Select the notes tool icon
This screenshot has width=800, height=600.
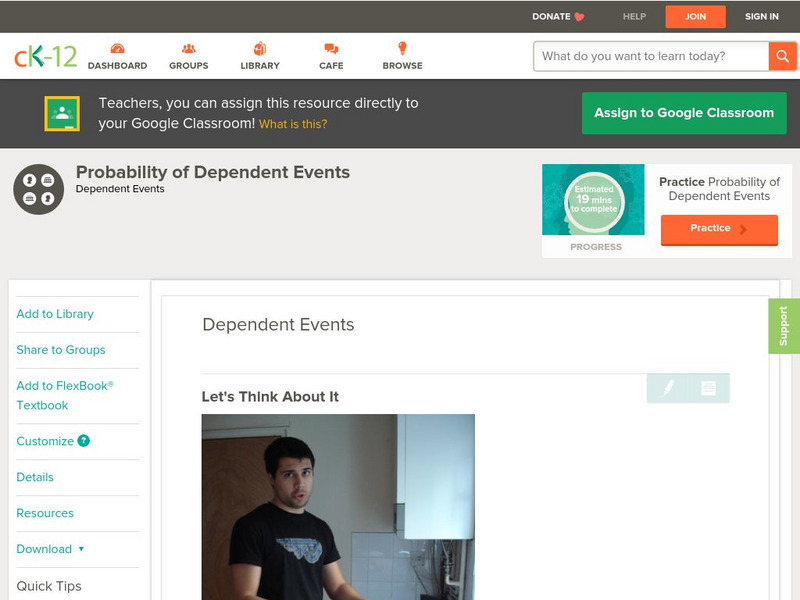[708, 388]
